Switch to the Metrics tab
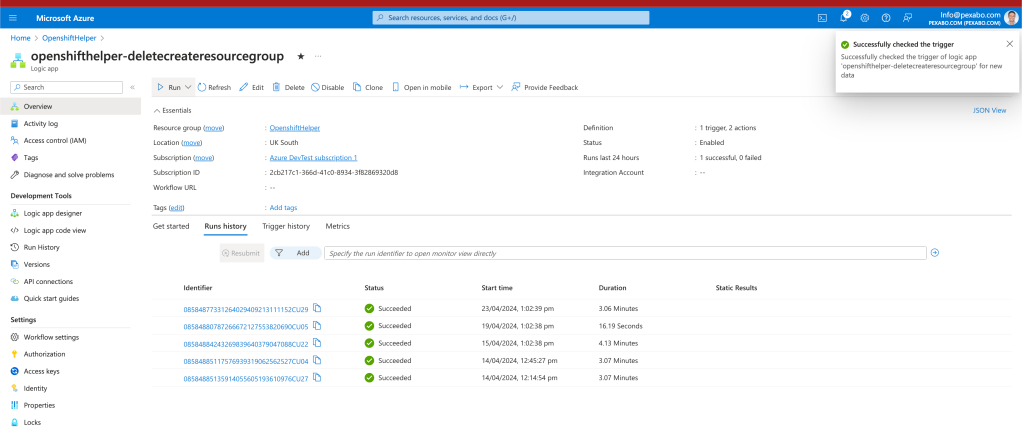Screen dimensions: 1022x439 click(338, 227)
